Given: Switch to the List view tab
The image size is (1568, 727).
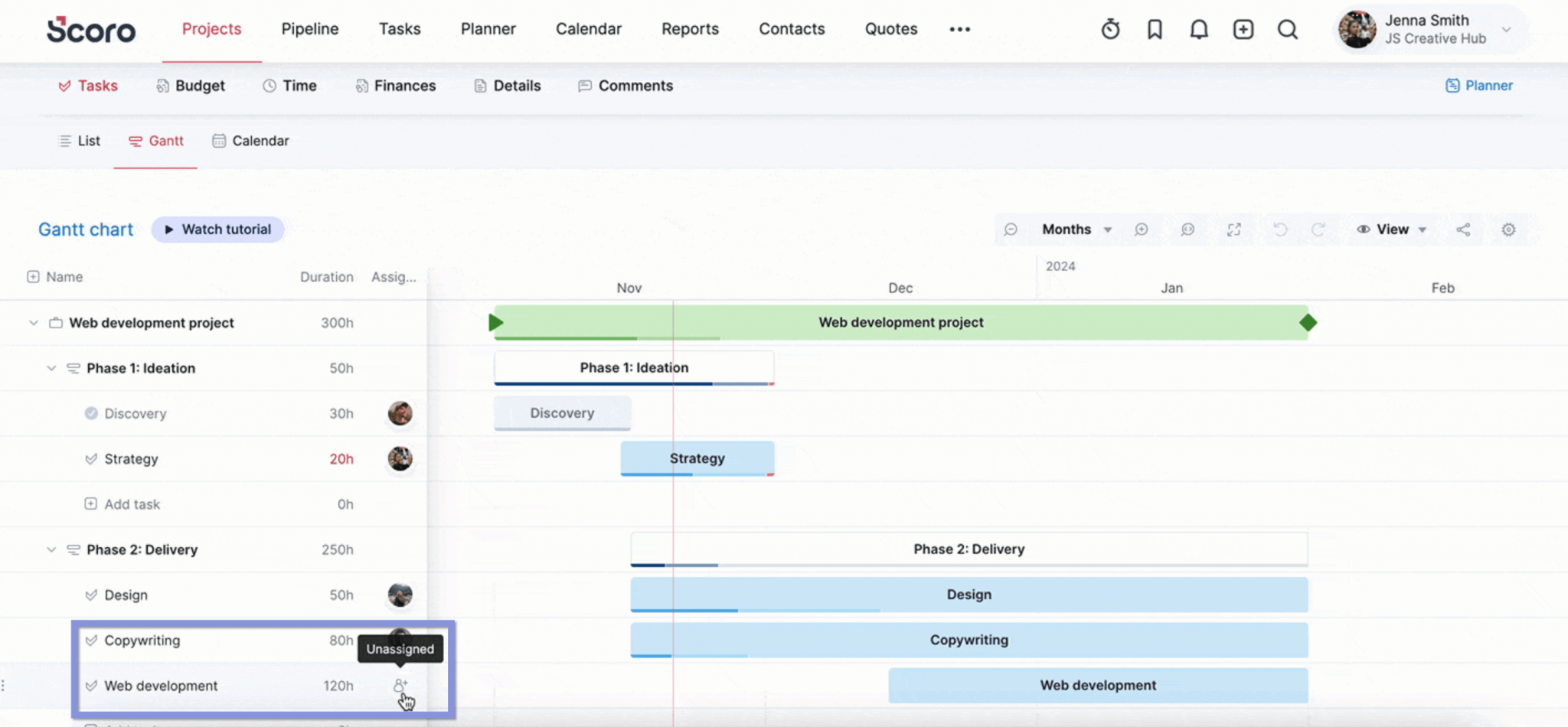Looking at the screenshot, I should tap(79, 141).
